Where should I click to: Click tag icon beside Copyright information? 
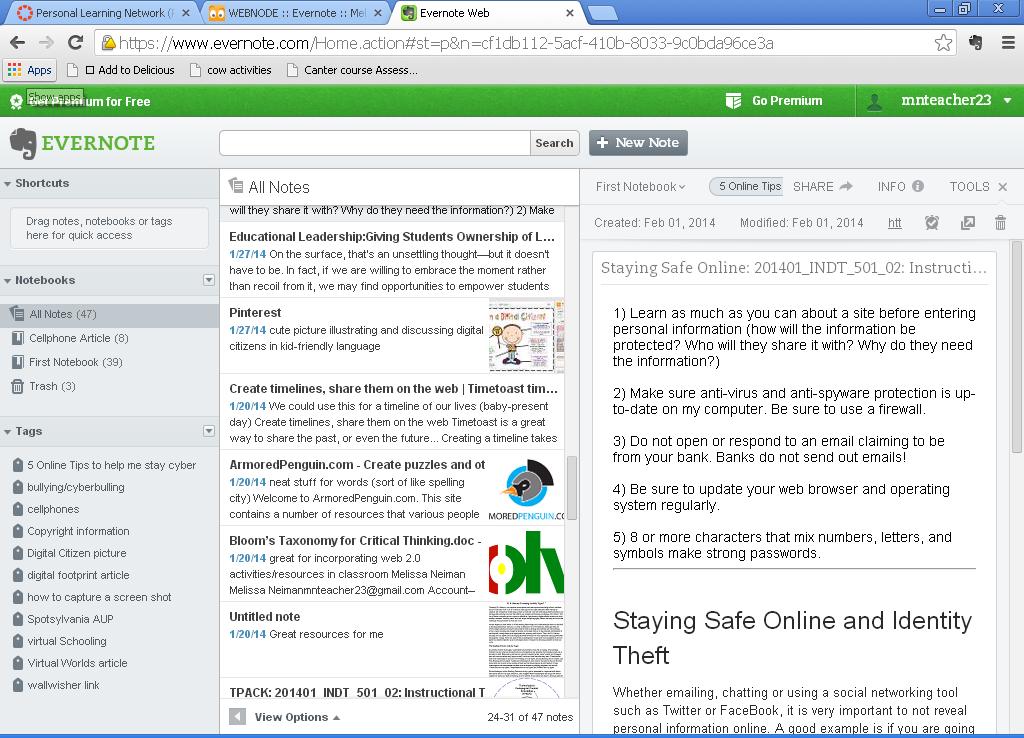18,531
